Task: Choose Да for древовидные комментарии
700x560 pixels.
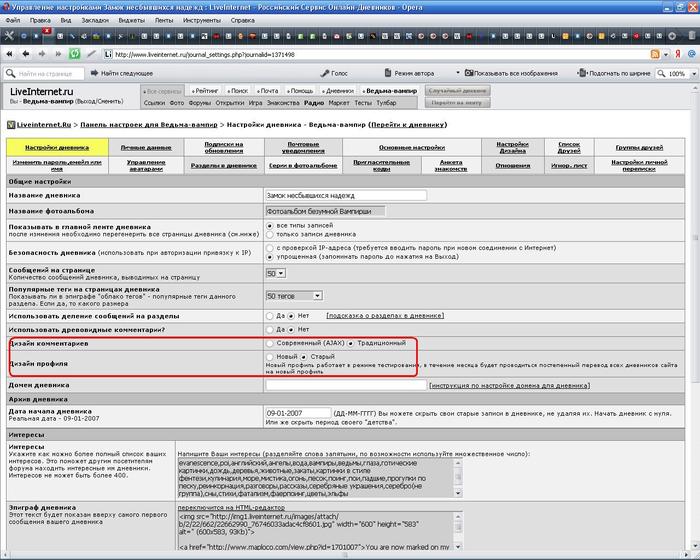Action: 270,330
